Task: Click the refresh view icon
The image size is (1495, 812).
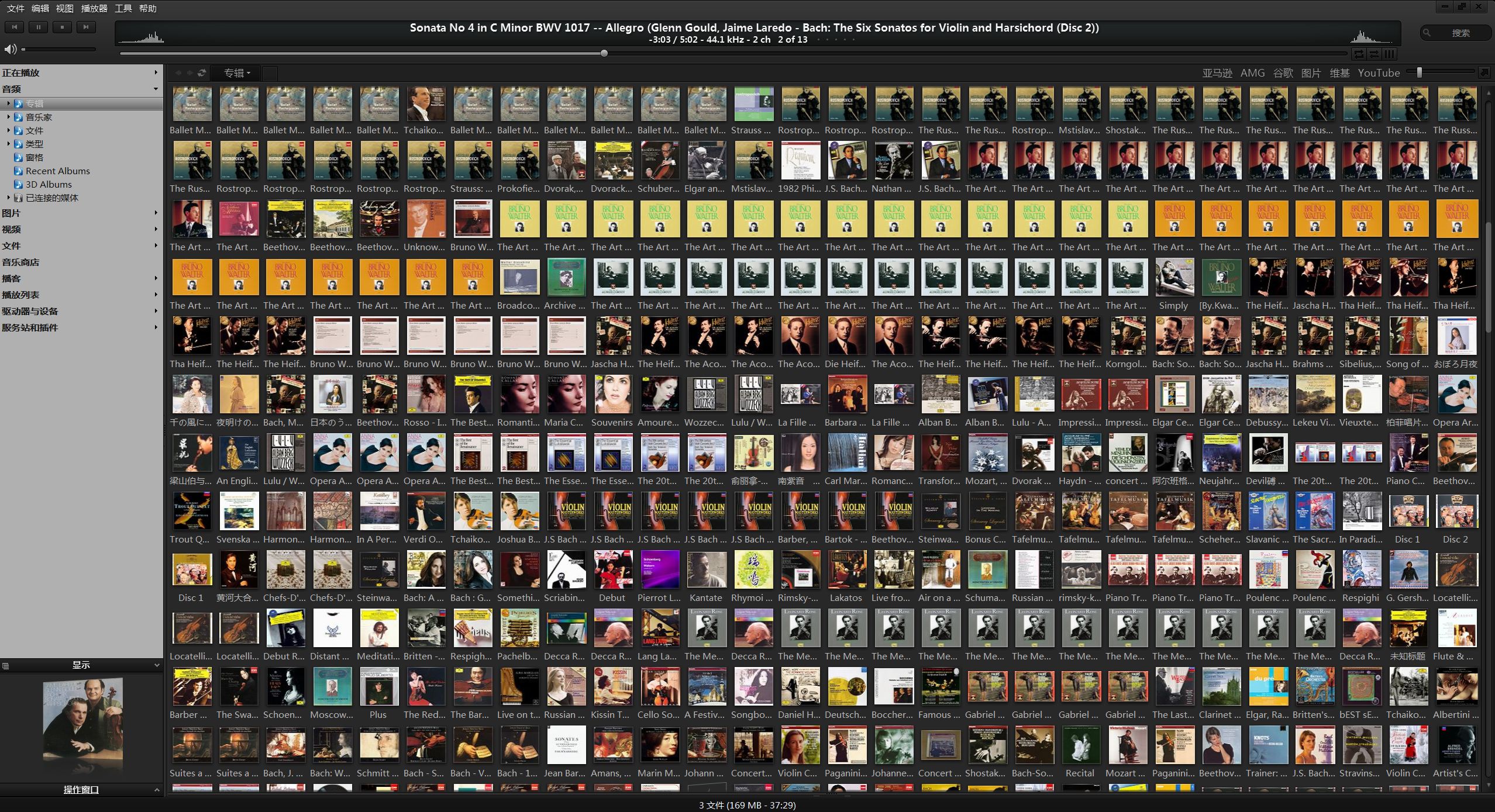Action: point(202,73)
